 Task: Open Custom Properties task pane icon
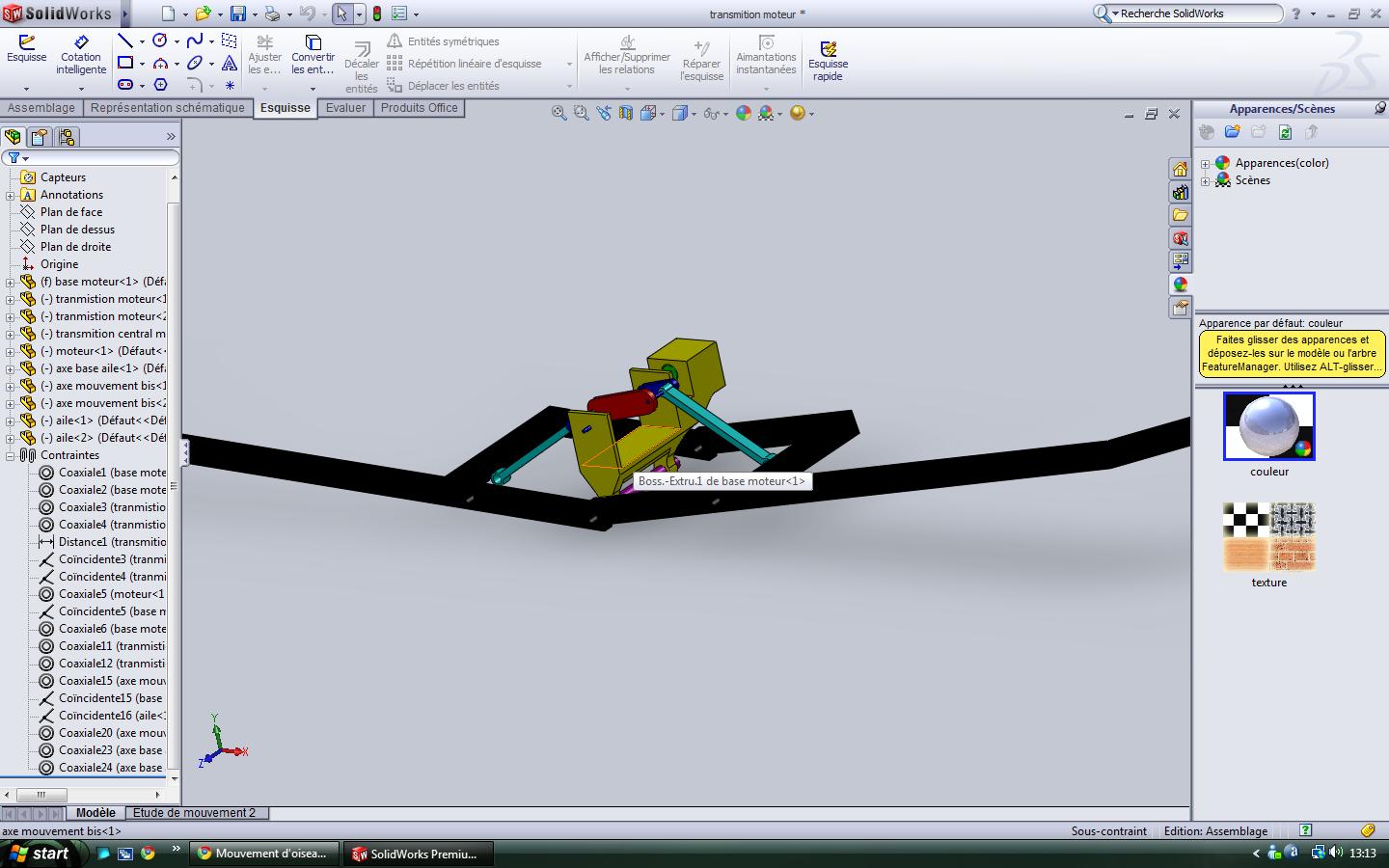[x=1180, y=308]
